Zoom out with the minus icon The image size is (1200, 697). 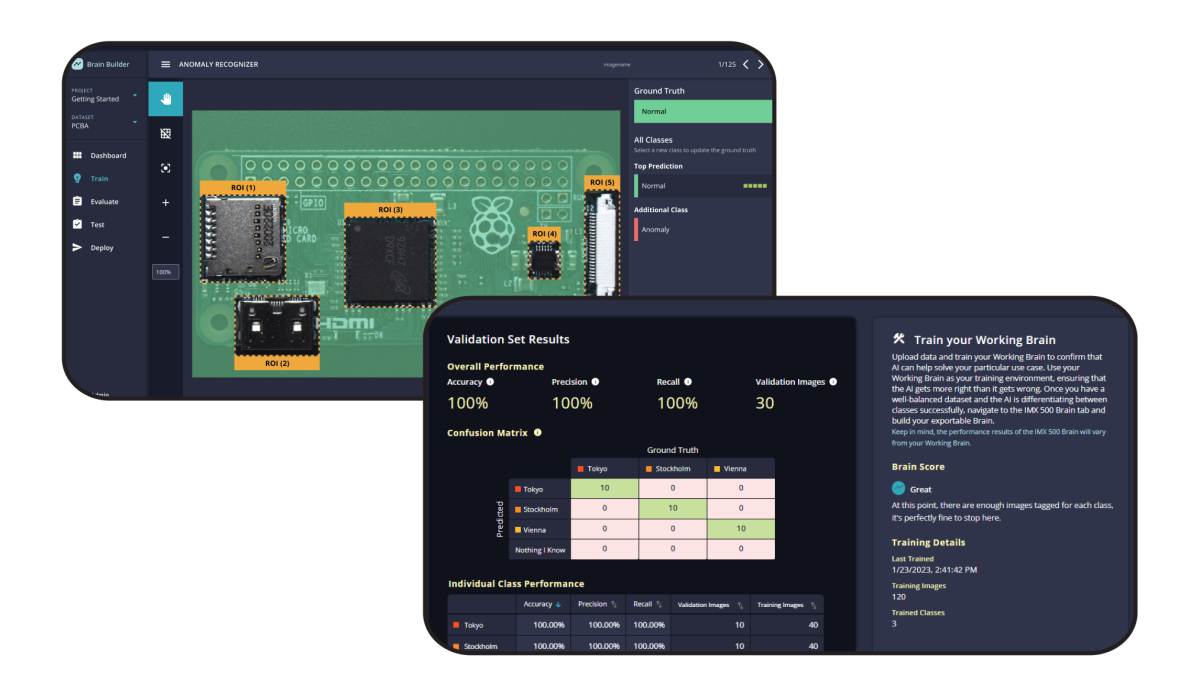(166, 237)
